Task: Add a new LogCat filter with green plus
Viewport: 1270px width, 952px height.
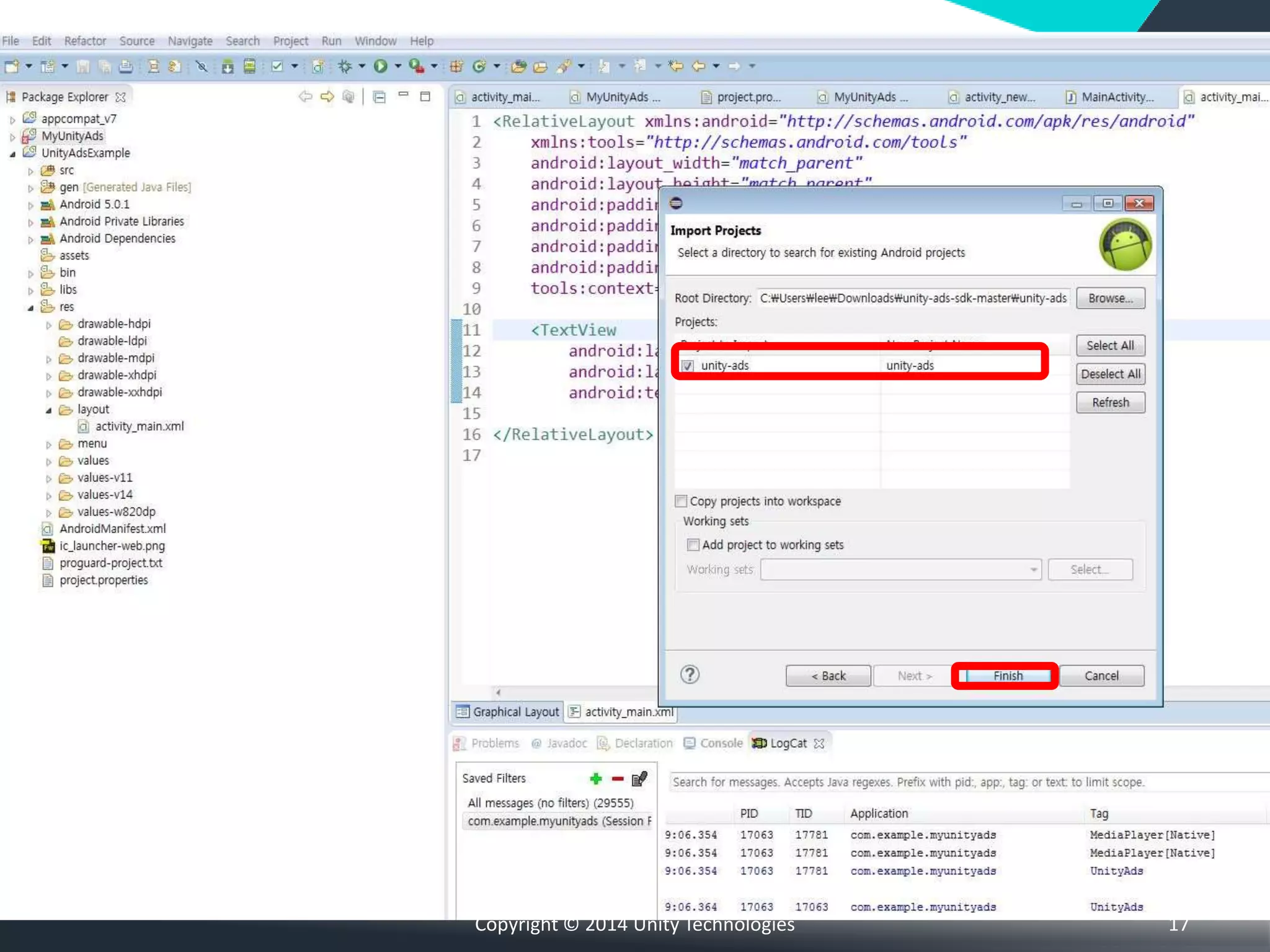Action: (x=595, y=778)
